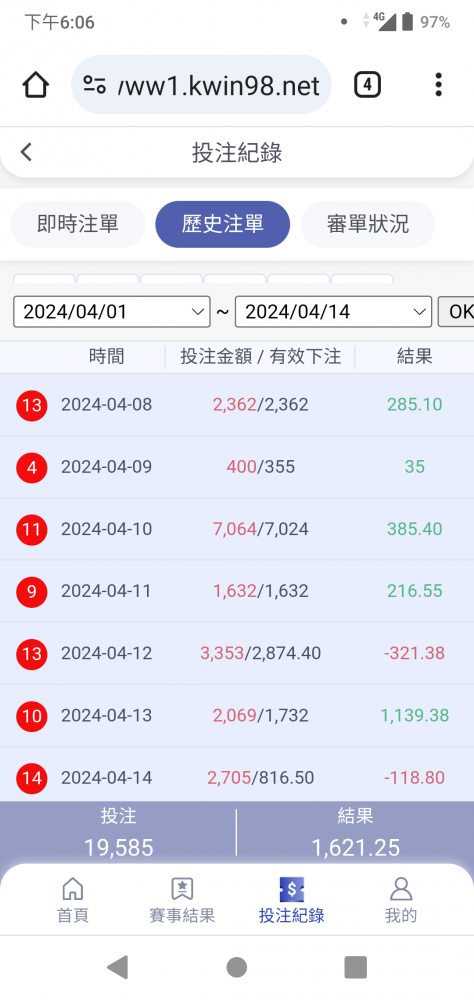474x1000 pixels.
Task: Select the date 2024-04-12
Action: 107,654
